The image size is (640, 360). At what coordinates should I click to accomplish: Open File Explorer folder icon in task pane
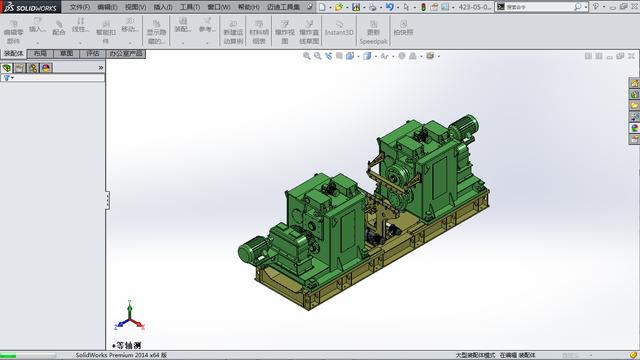[x=634, y=106]
